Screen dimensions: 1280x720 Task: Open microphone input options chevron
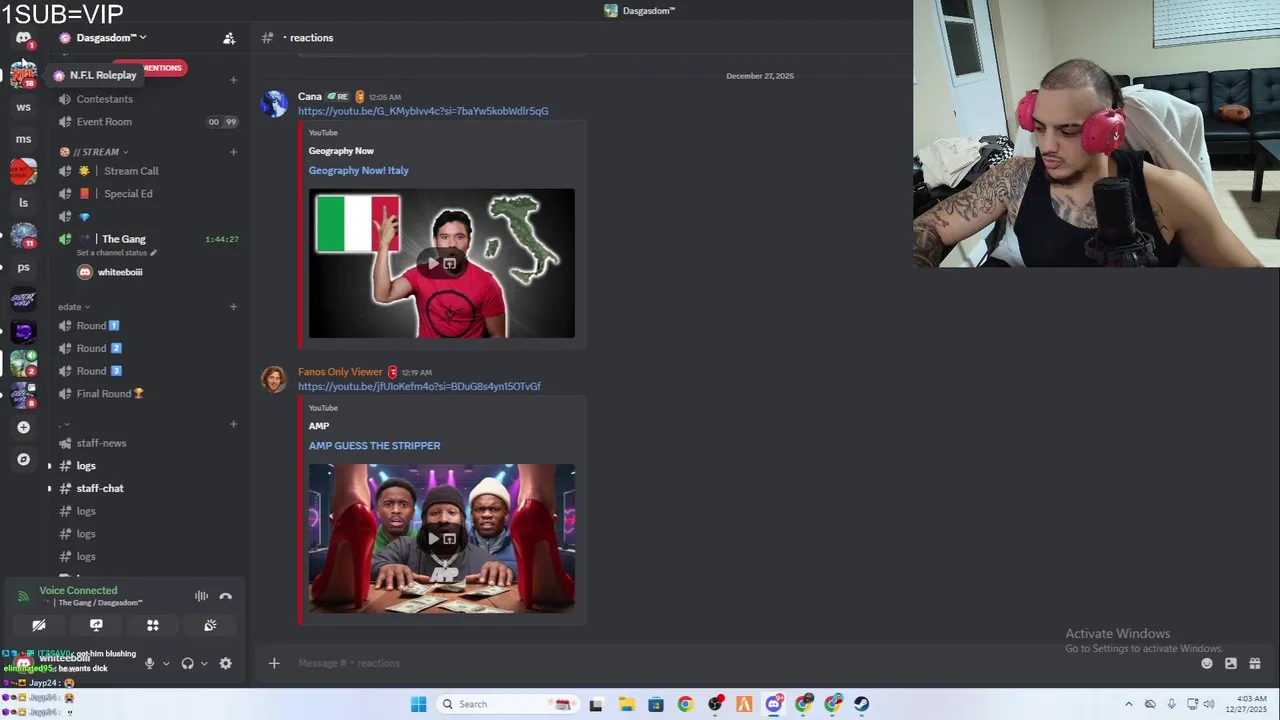(166, 663)
